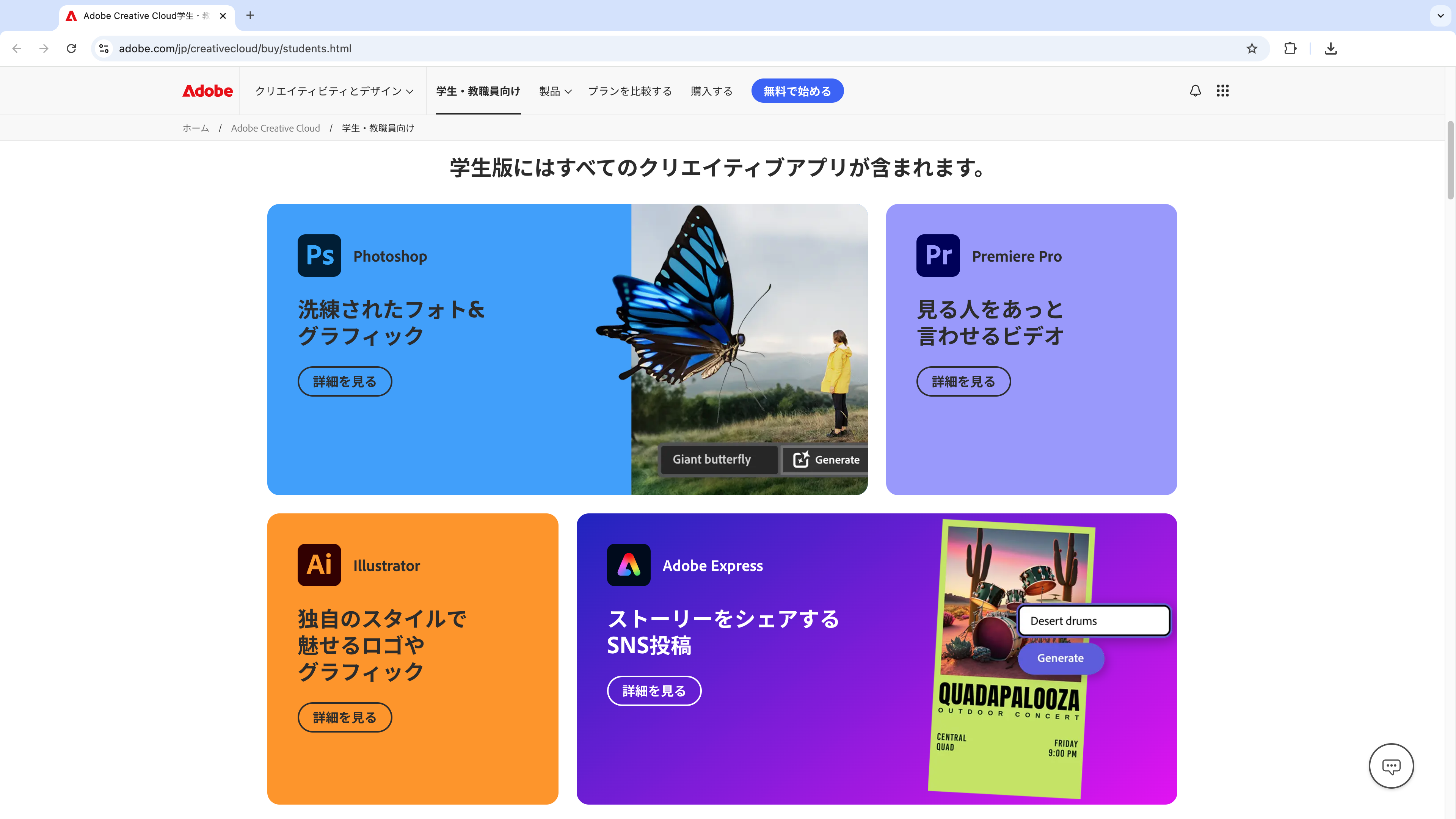Click the Generate button in Adobe Express card
The width and height of the screenshot is (1456, 819).
(x=1060, y=657)
